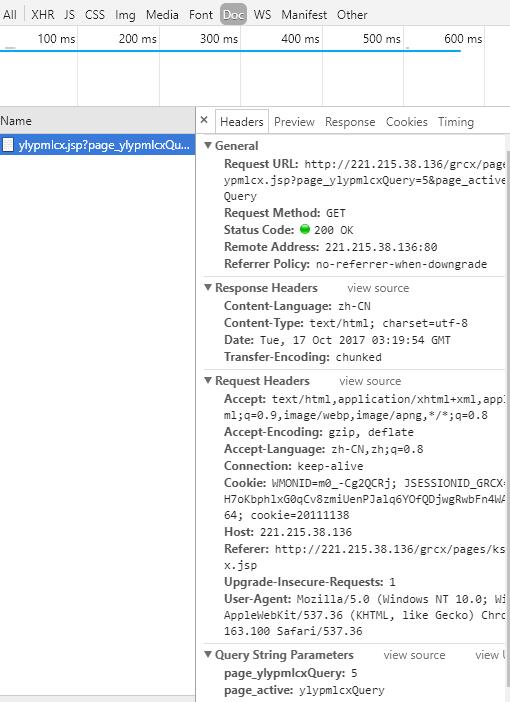Click Host 221.215.38.136 value

(x=306, y=532)
